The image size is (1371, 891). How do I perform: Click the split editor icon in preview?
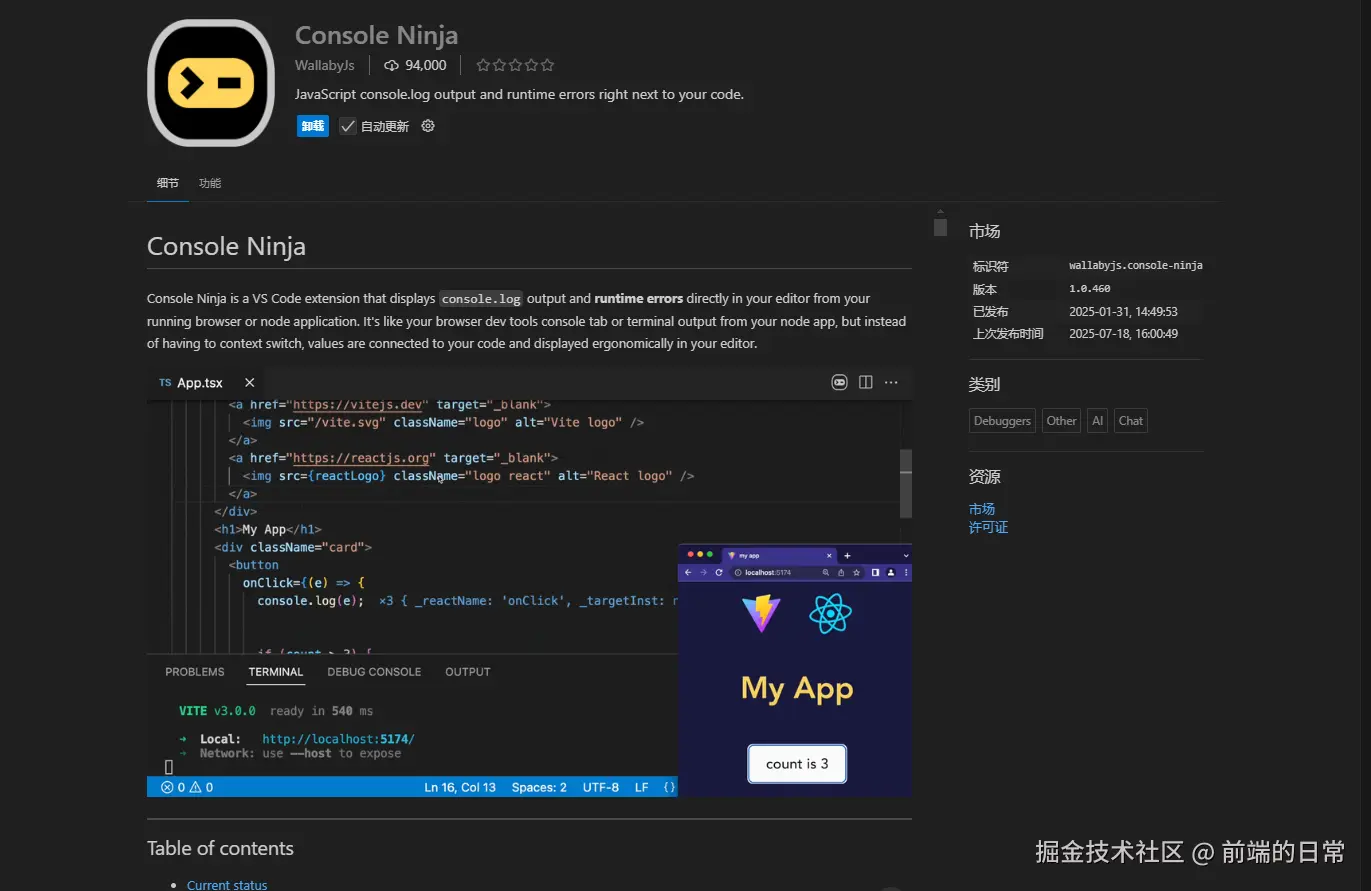(866, 382)
